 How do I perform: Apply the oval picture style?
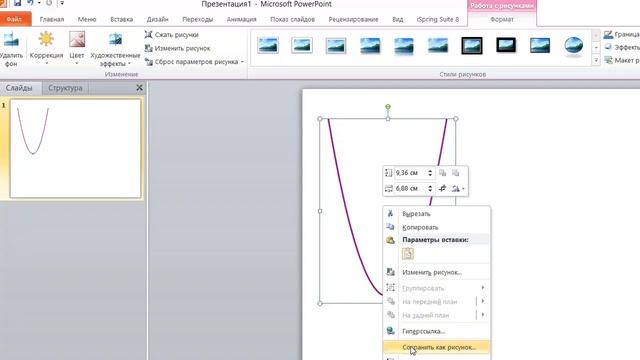tap(574, 45)
